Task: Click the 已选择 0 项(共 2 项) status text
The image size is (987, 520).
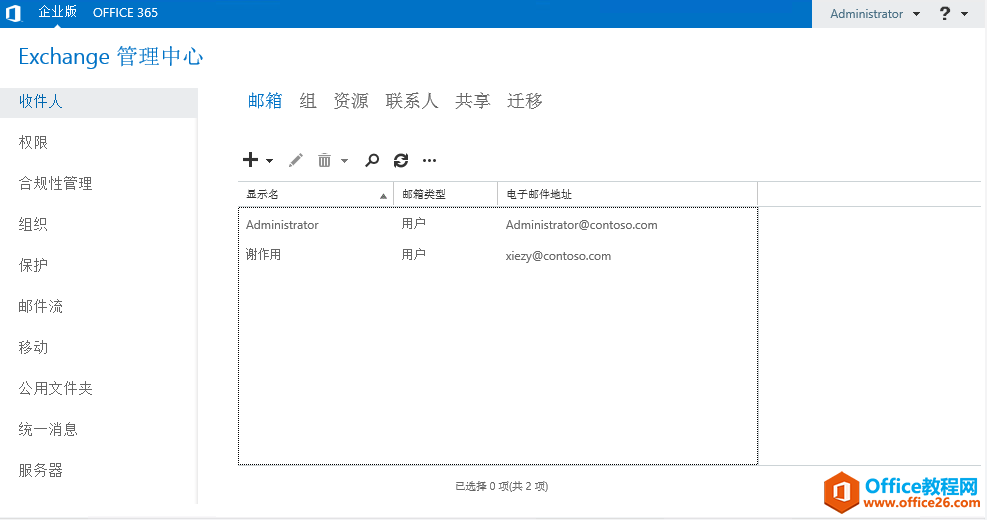Action: pos(502,486)
